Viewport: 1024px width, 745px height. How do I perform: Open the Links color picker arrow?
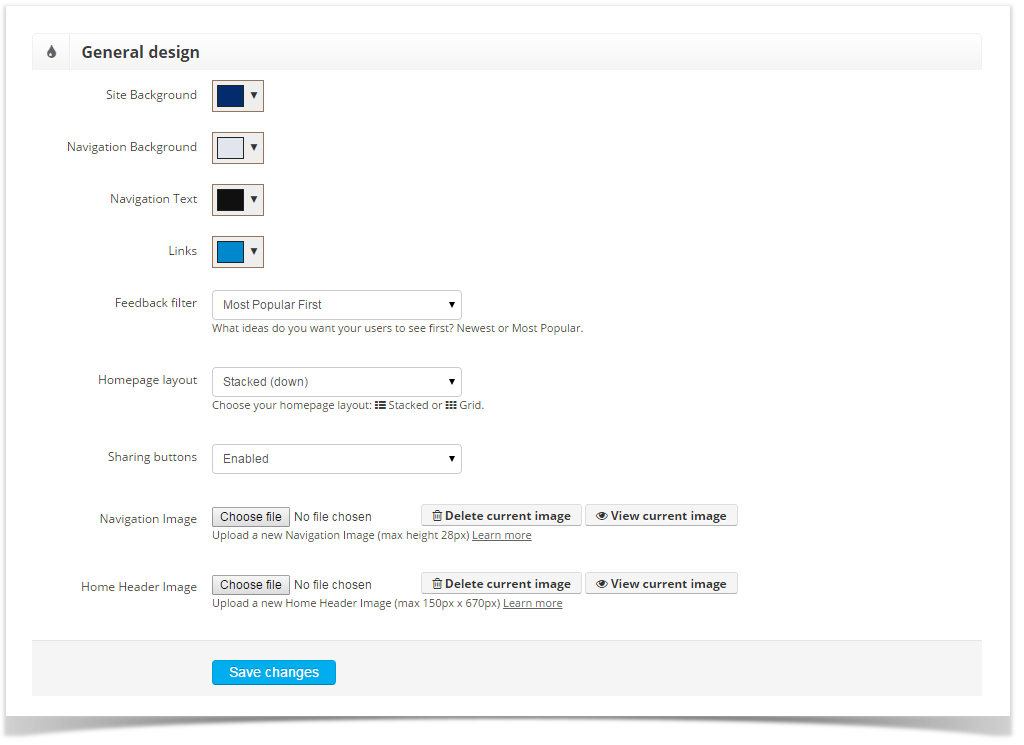[254, 251]
